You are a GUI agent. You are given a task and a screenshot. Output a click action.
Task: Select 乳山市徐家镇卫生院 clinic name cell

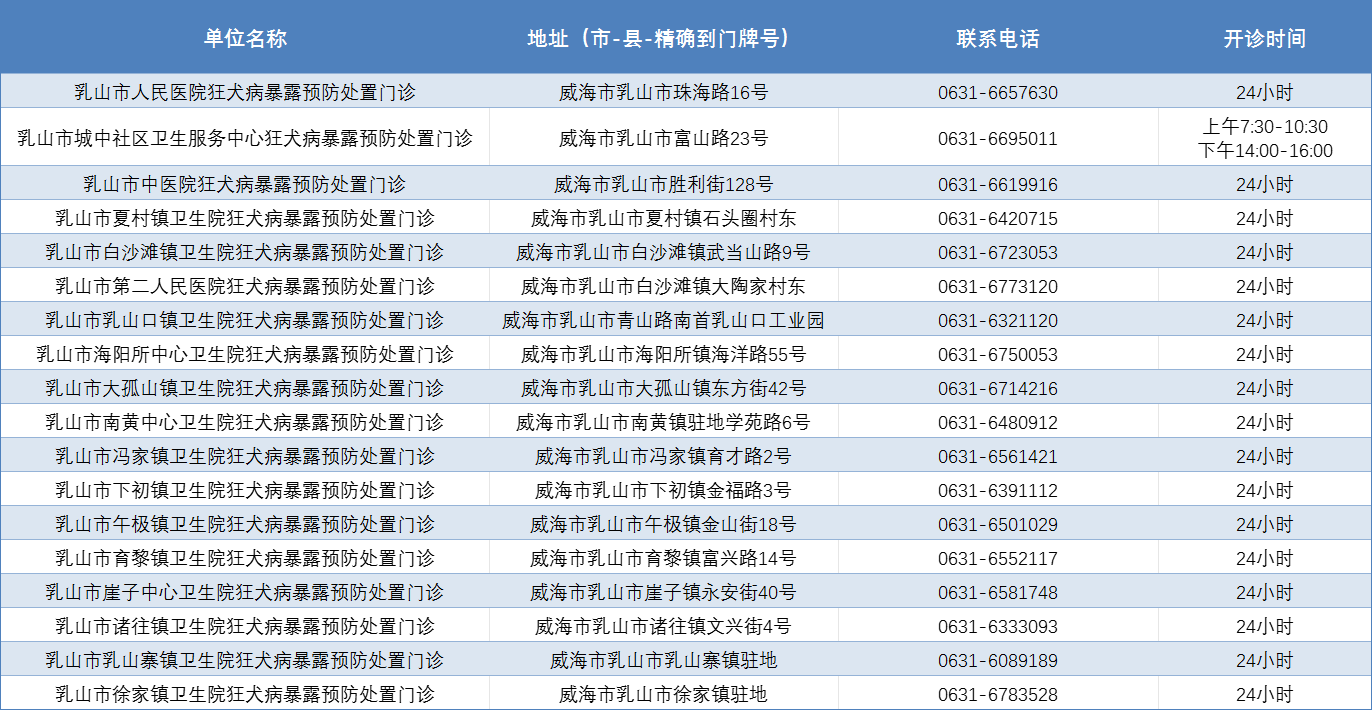245,694
